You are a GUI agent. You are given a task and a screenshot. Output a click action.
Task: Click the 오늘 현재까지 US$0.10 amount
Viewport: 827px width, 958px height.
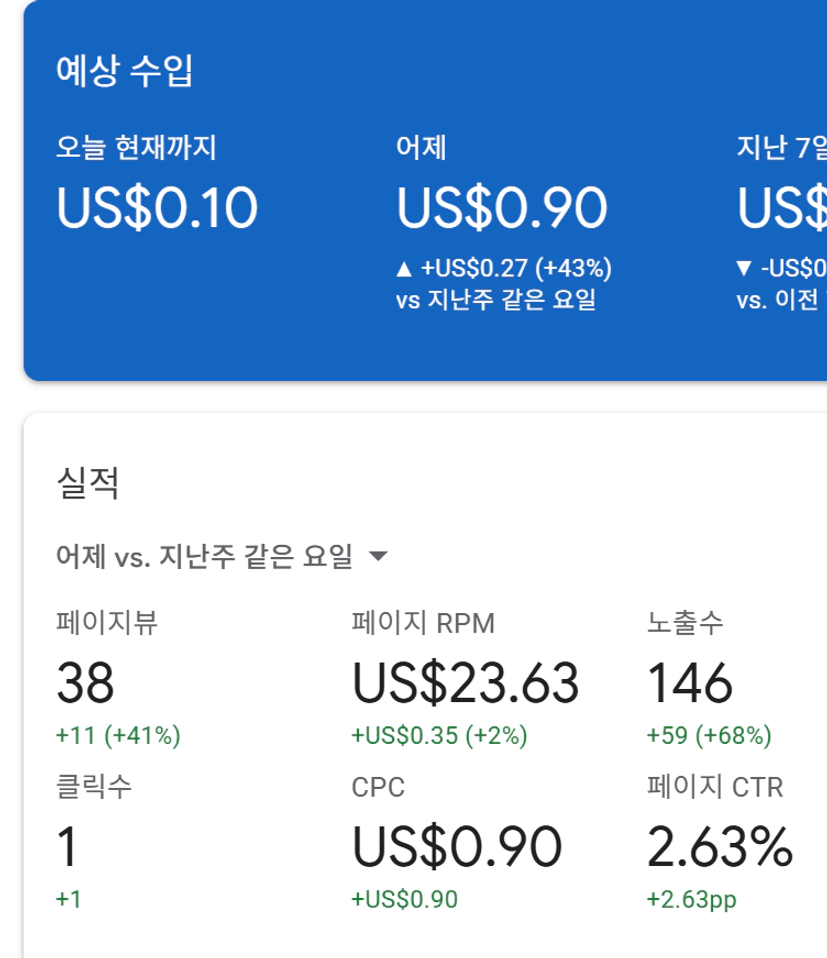(x=157, y=208)
